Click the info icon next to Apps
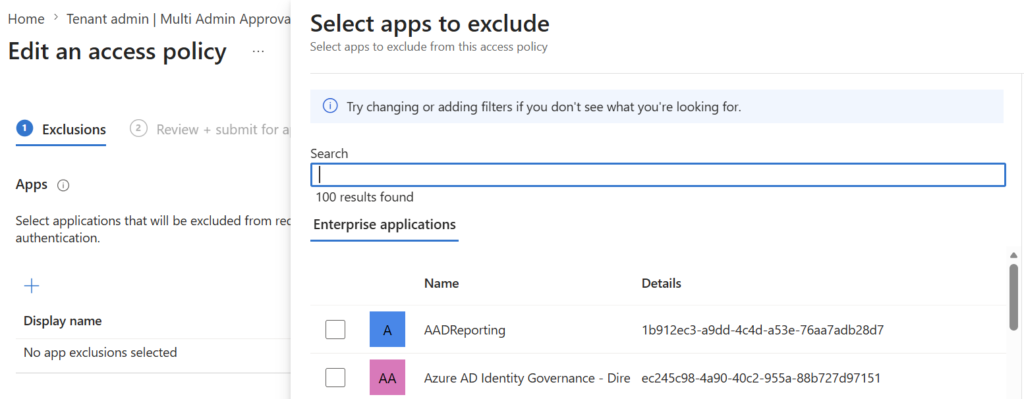This screenshot has width=1024, height=399. (x=63, y=185)
